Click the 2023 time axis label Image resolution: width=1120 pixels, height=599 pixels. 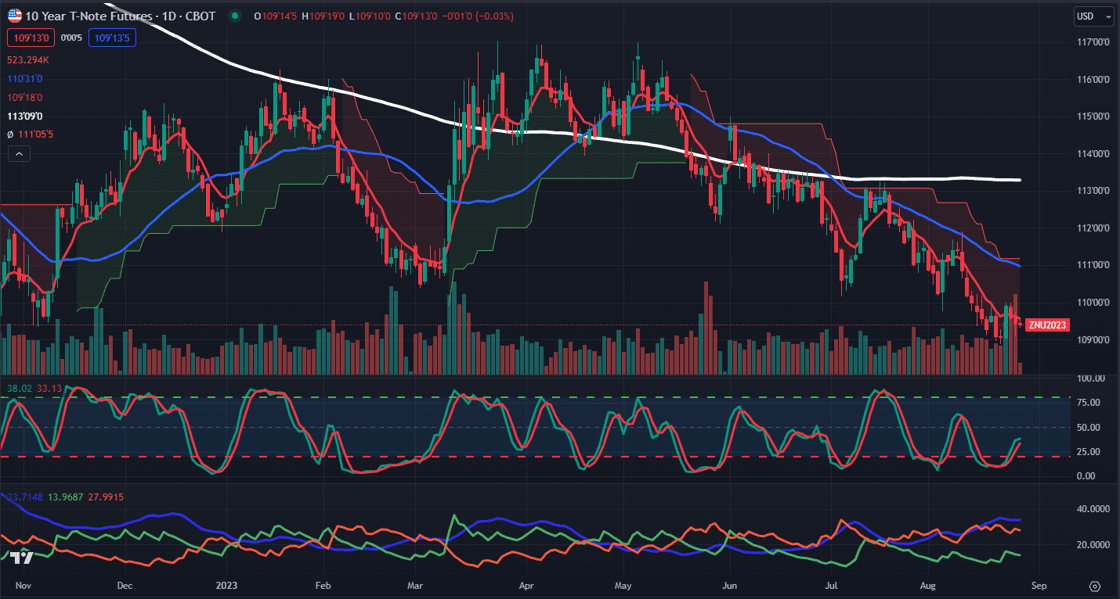pos(226,585)
